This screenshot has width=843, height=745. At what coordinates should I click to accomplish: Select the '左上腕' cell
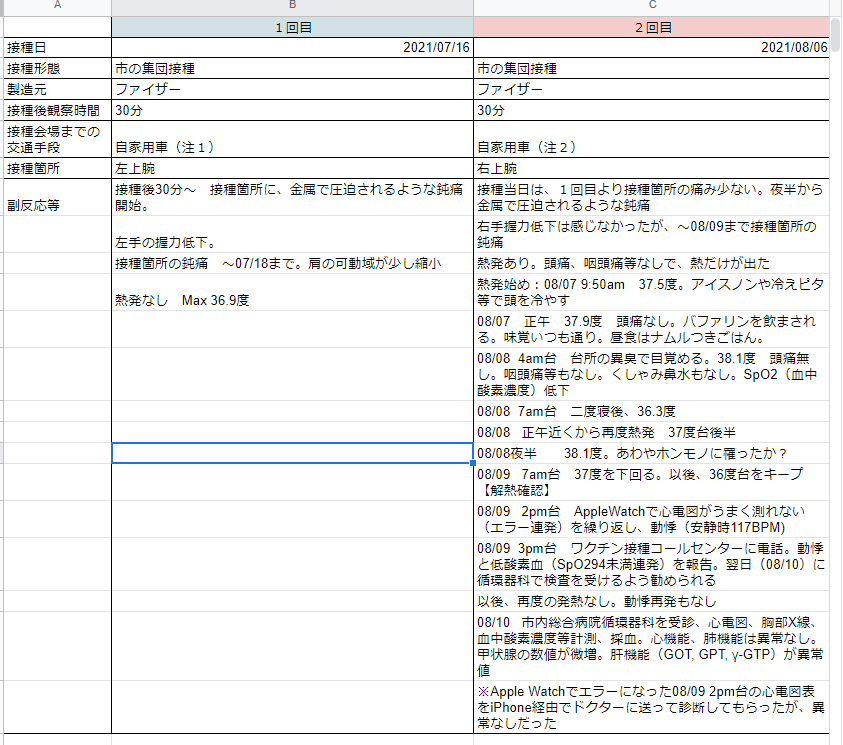[x=292, y=168]
